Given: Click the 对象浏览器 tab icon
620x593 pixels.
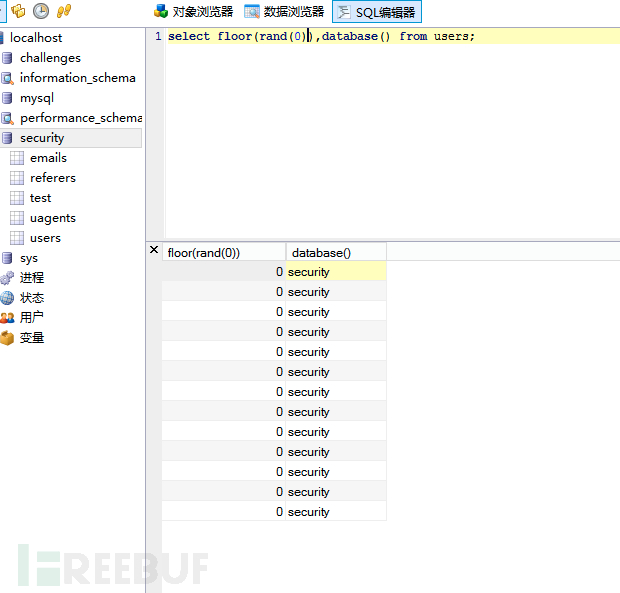Looking at the screenshot, I should point(161,11).
